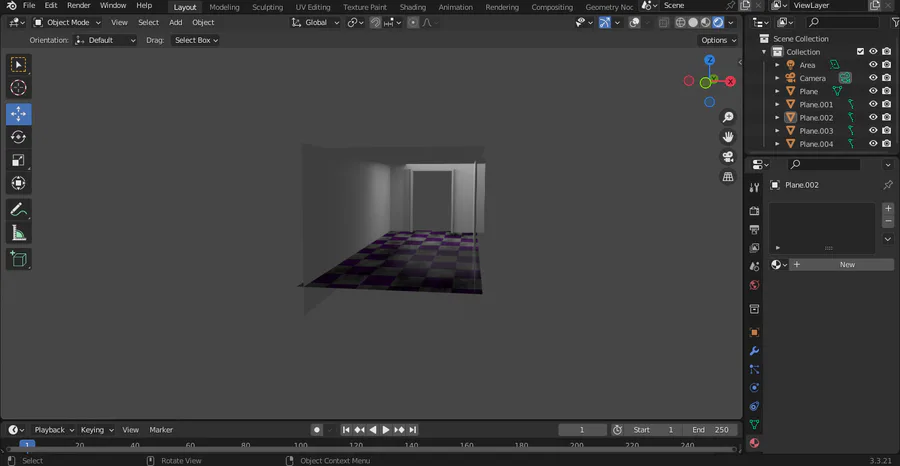Open the File menu
Viewport: 900px width, 466px height.
[x=29, y=6]
